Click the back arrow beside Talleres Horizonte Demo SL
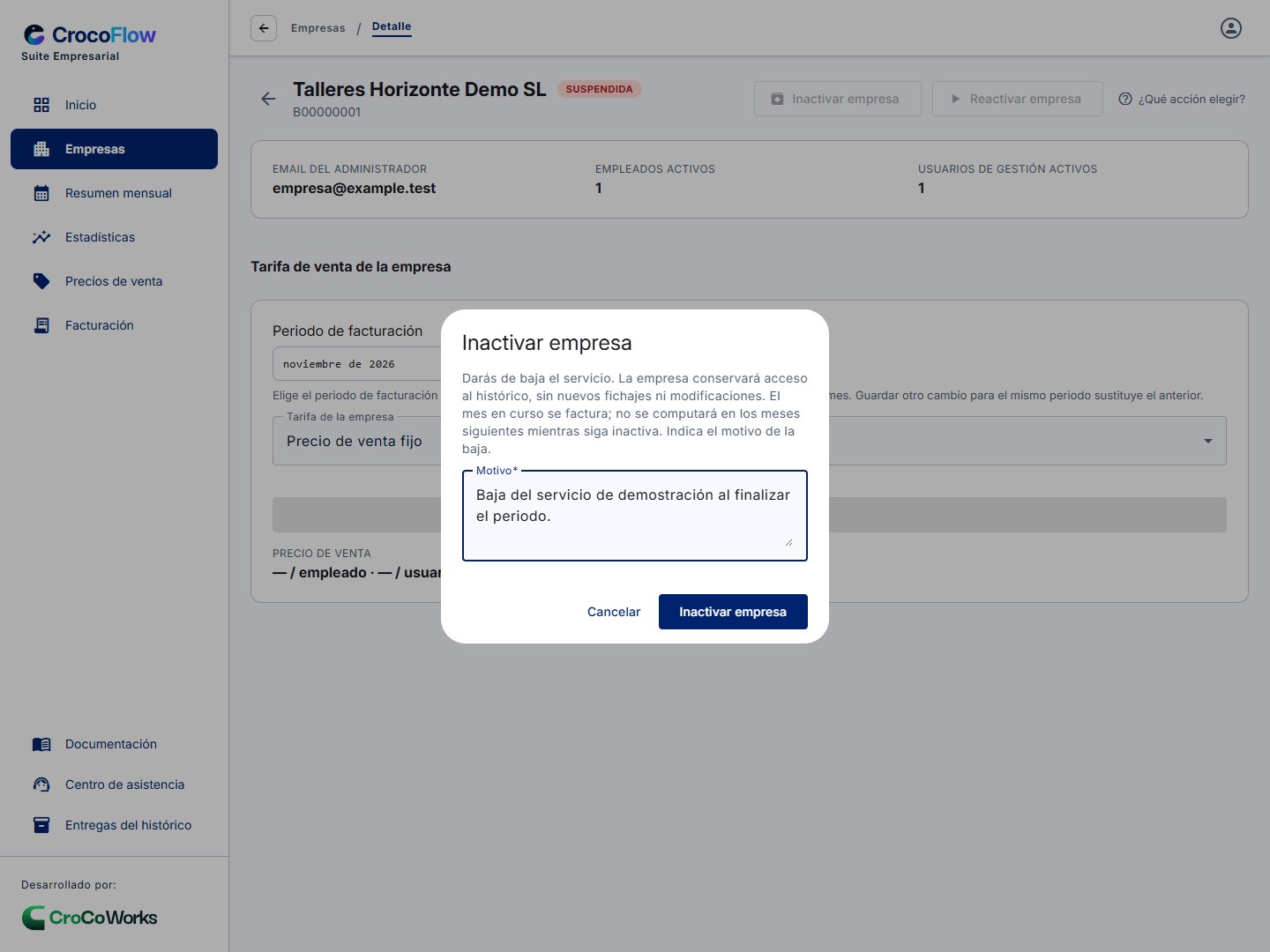Screen dimensions: 1270x952 268,99
